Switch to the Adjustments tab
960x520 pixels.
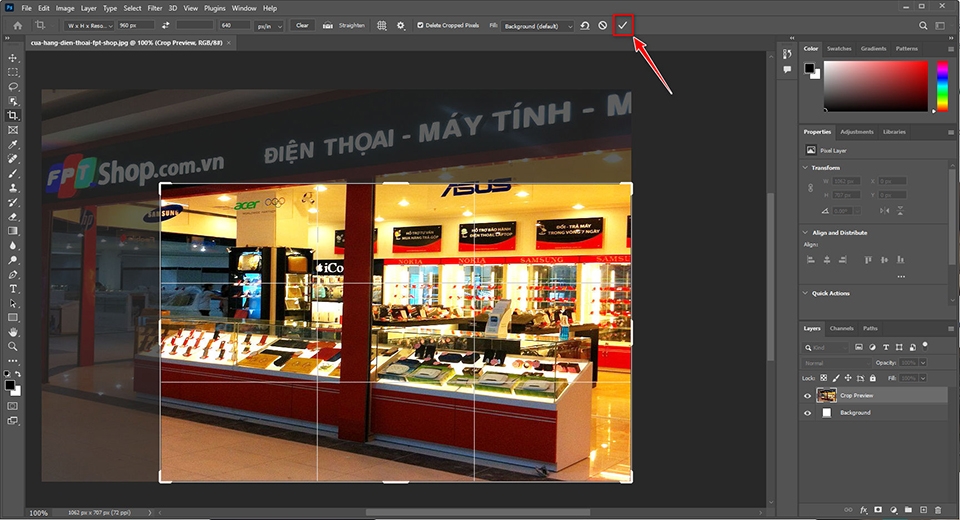(857, 132)
